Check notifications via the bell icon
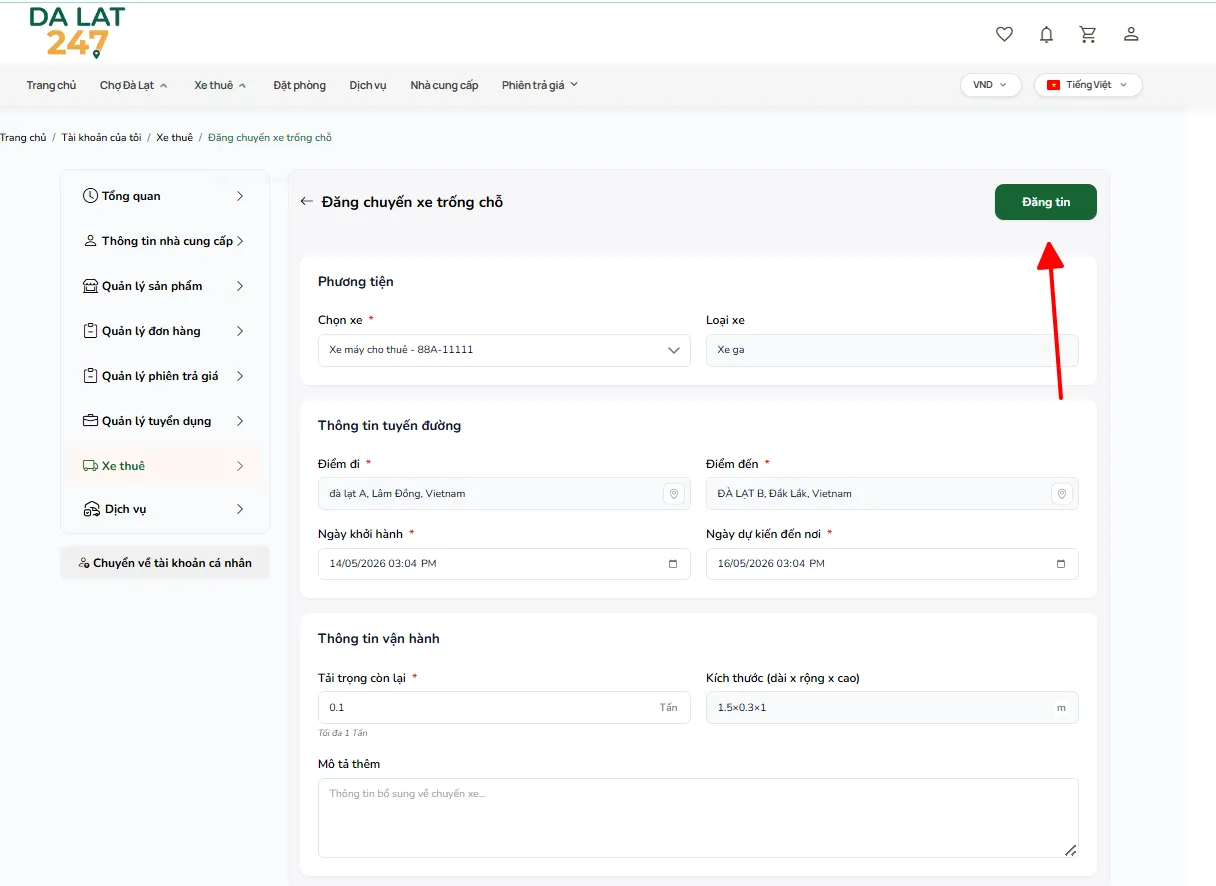 point(1046,34)
